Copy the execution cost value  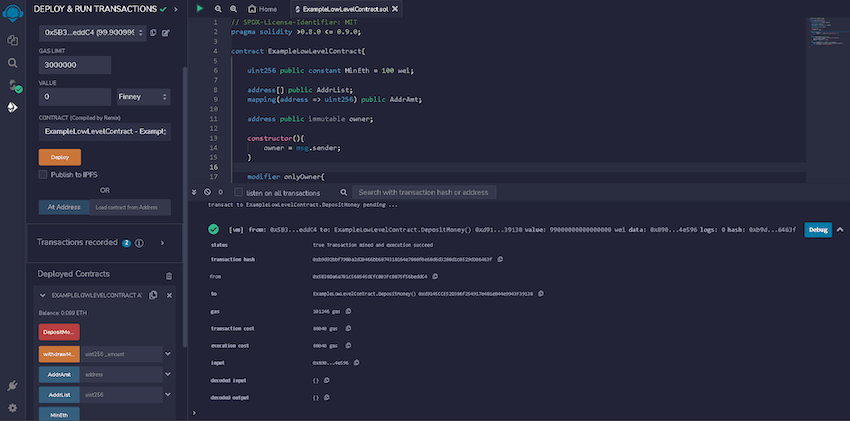point(348,345)
